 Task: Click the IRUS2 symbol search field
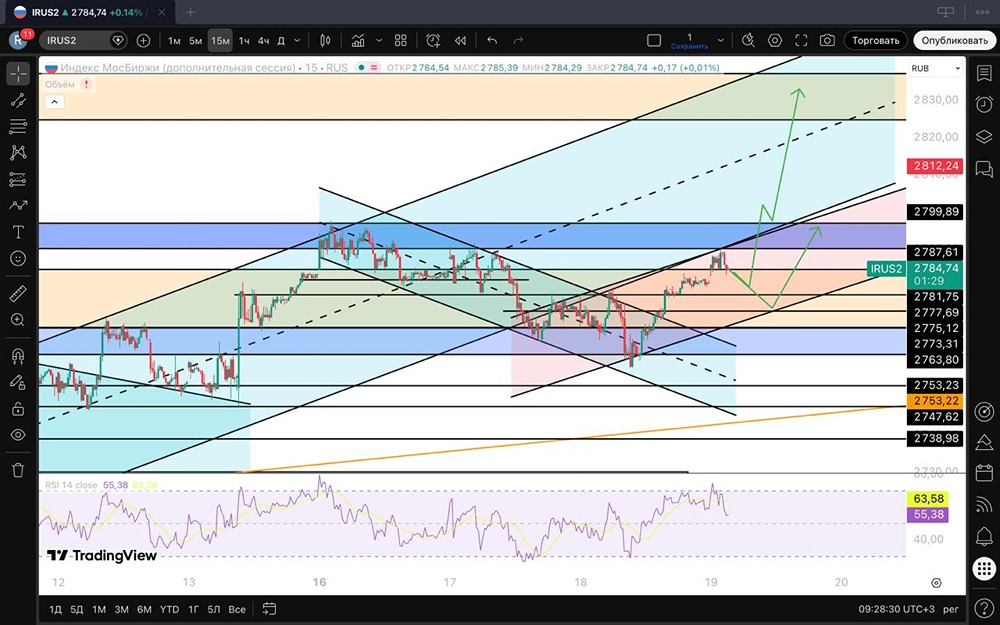tap(83, 40)
